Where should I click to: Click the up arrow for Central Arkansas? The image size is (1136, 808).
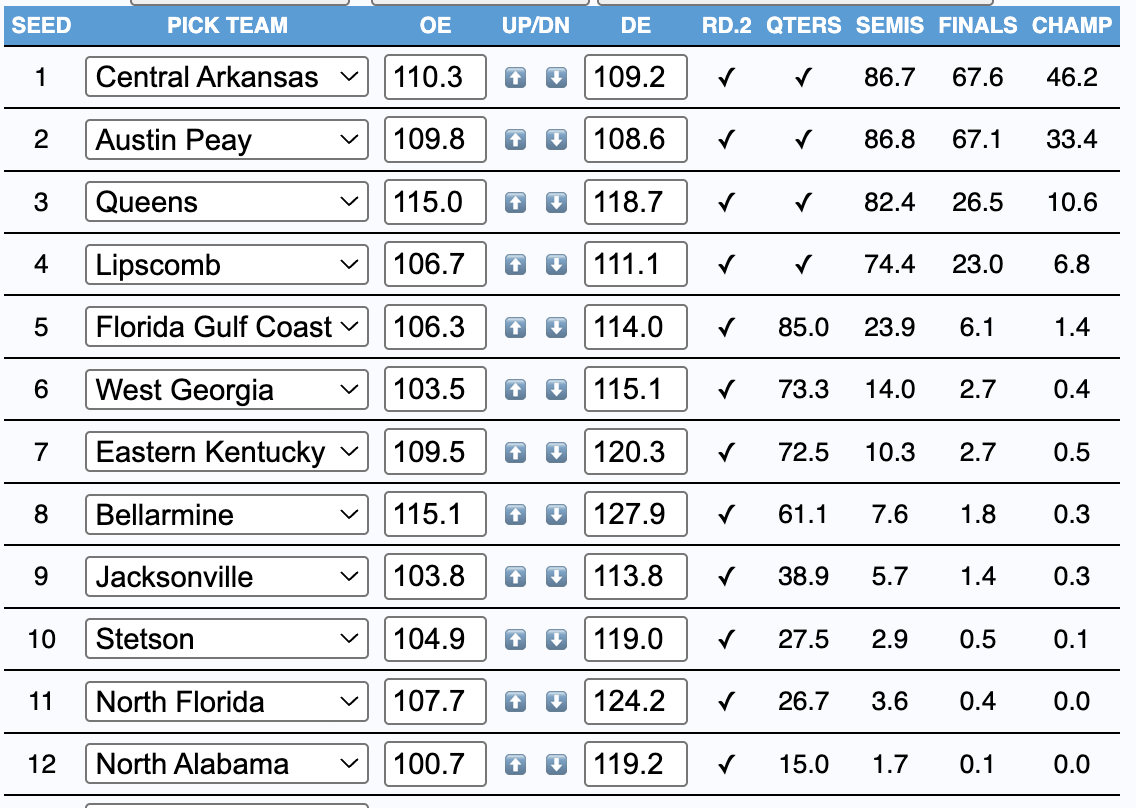[515, 78]
